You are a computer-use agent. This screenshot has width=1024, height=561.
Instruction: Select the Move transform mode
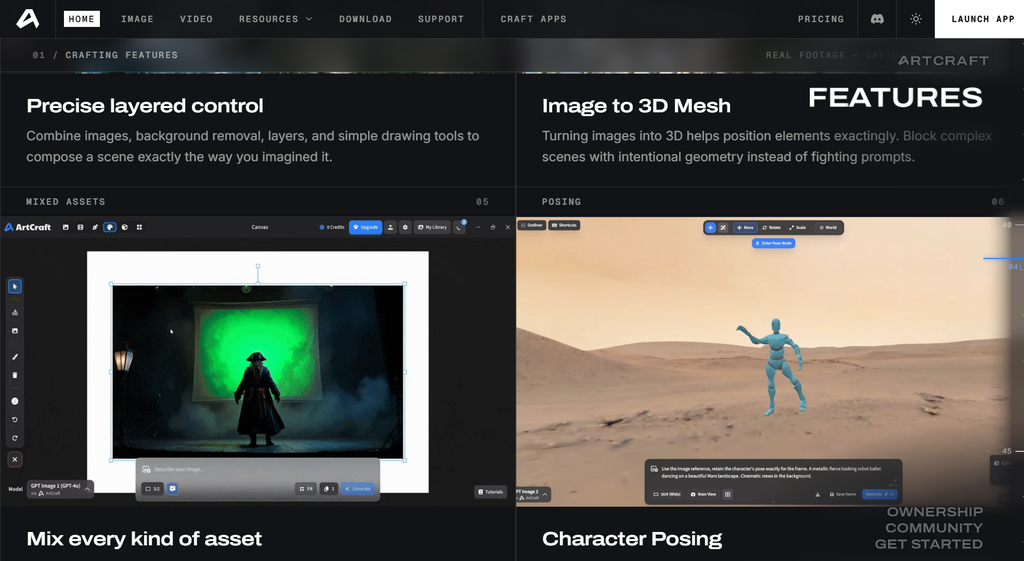pos(745,227)
